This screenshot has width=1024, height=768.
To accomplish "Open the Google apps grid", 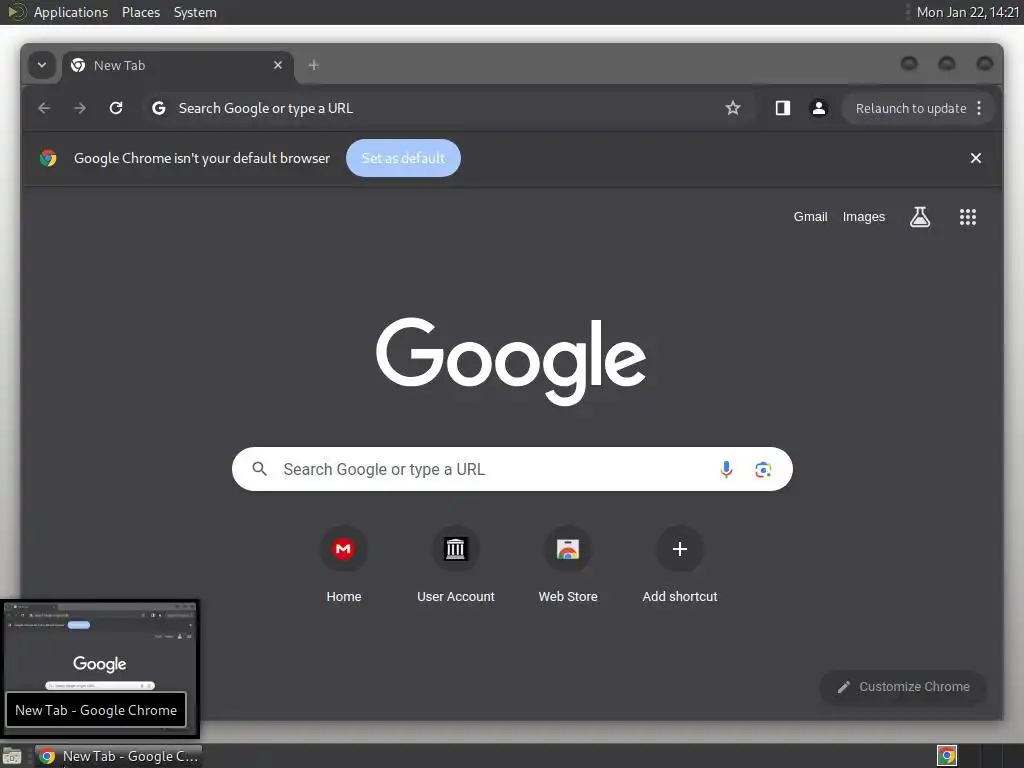I will (x=968, y=217).
